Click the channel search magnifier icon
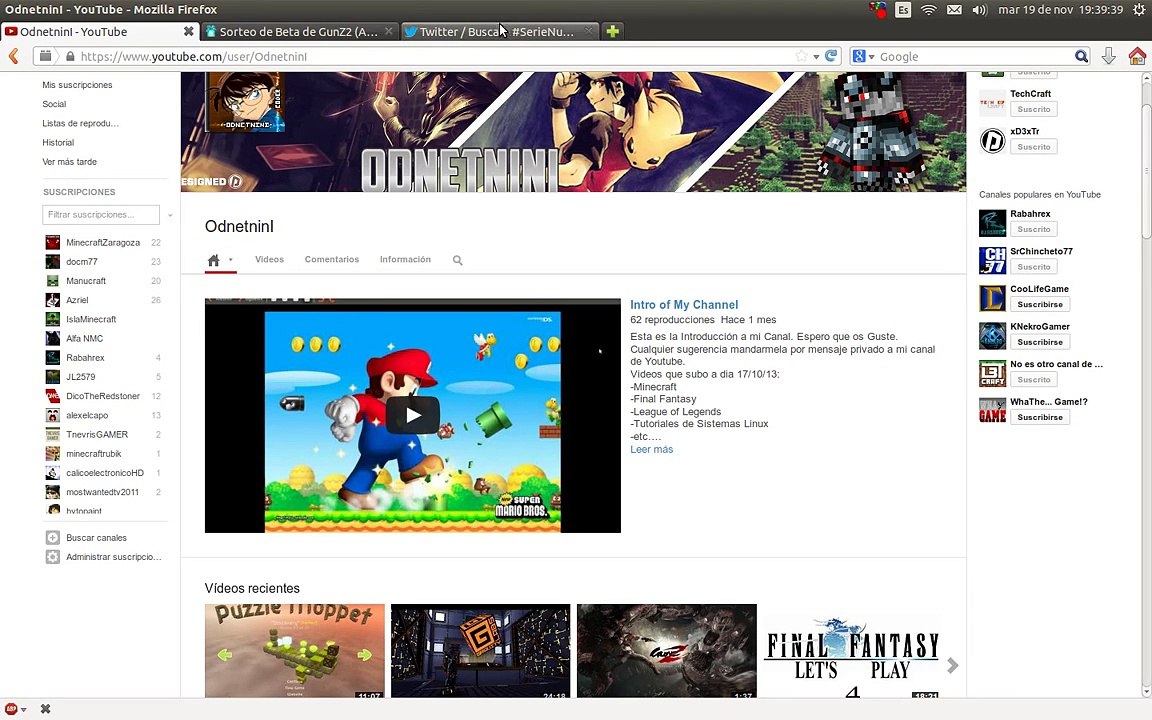The width and height of the screenshot is (1152, 720). point(458,260)
